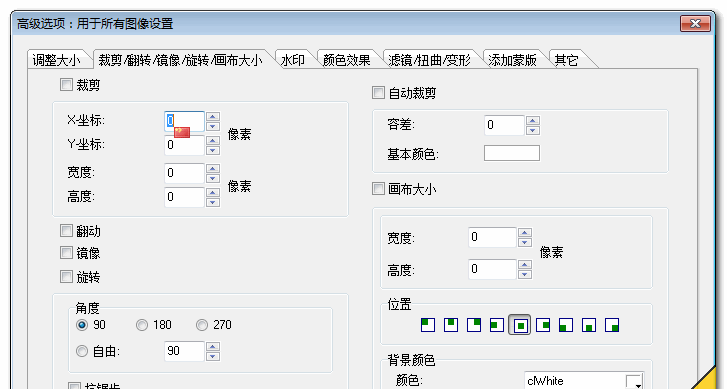Increase crop 高度 with up arrow
Viewport: 727px width, 389px height.
(x=213, y=192)
